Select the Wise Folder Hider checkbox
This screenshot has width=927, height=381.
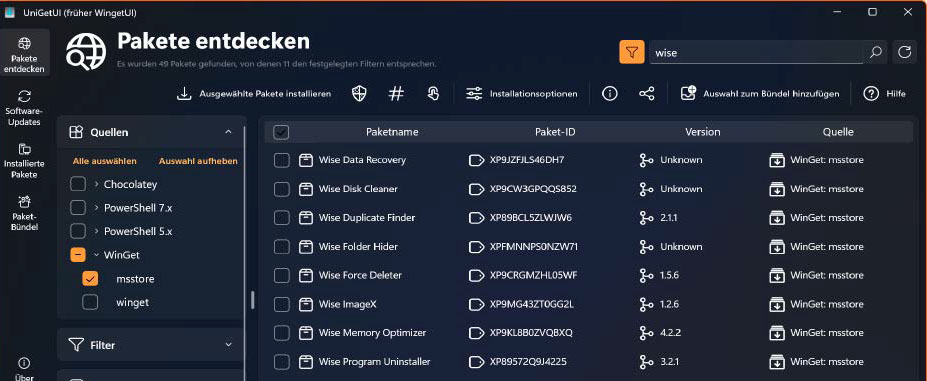[x=281, y=247]
